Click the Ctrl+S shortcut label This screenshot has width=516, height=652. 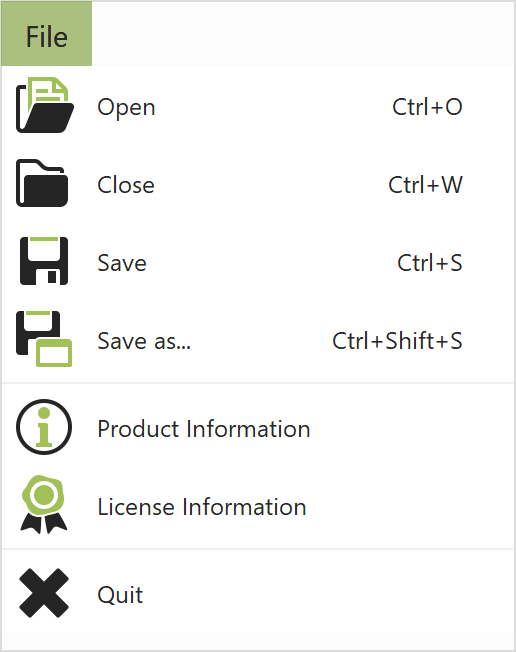[x=430, y=263]
